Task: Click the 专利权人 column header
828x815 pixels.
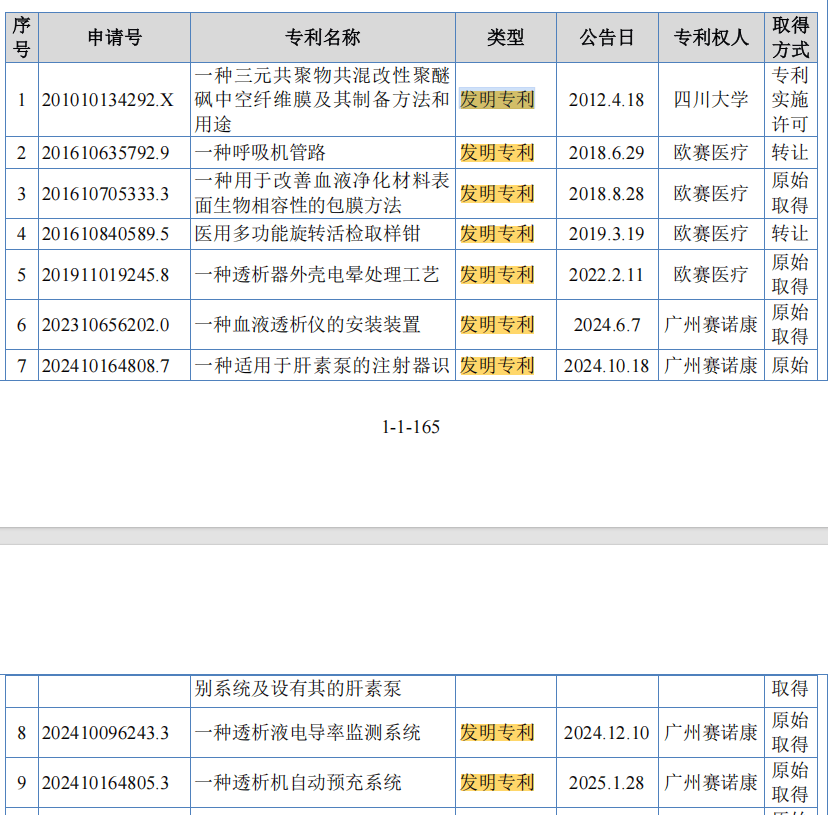Action: [711, 38]
